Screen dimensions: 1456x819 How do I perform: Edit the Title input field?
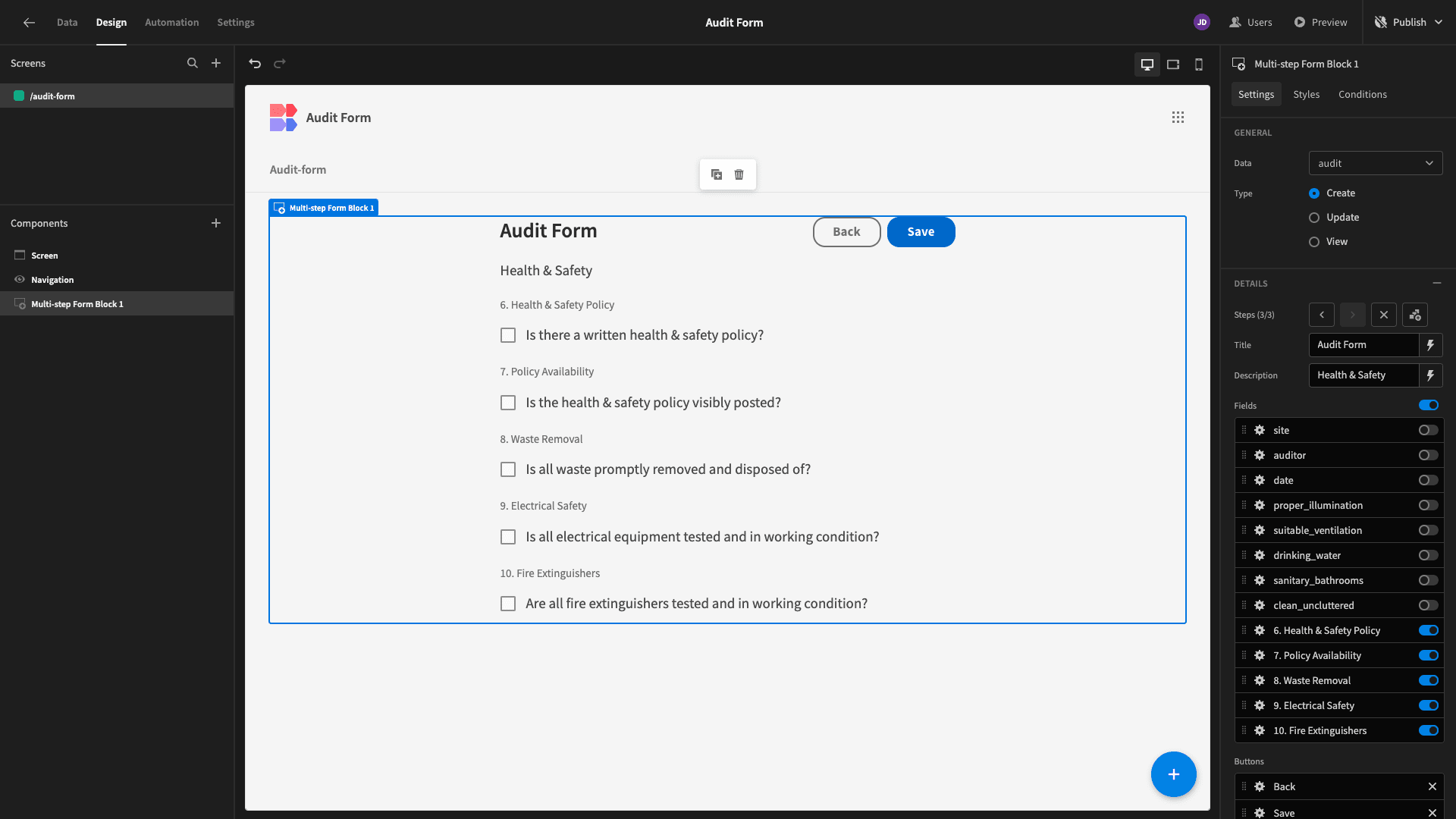1363,345
